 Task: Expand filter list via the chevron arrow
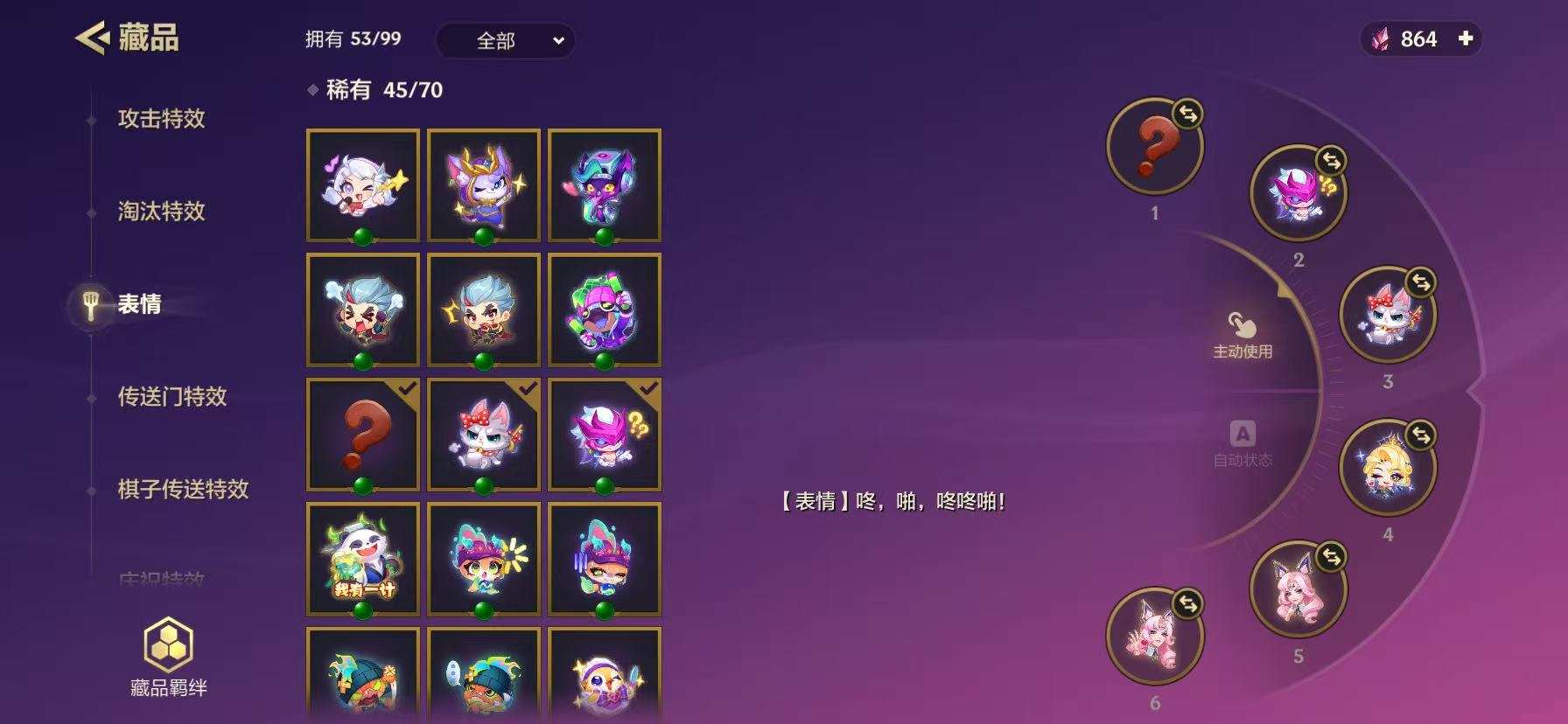(558, 40)
